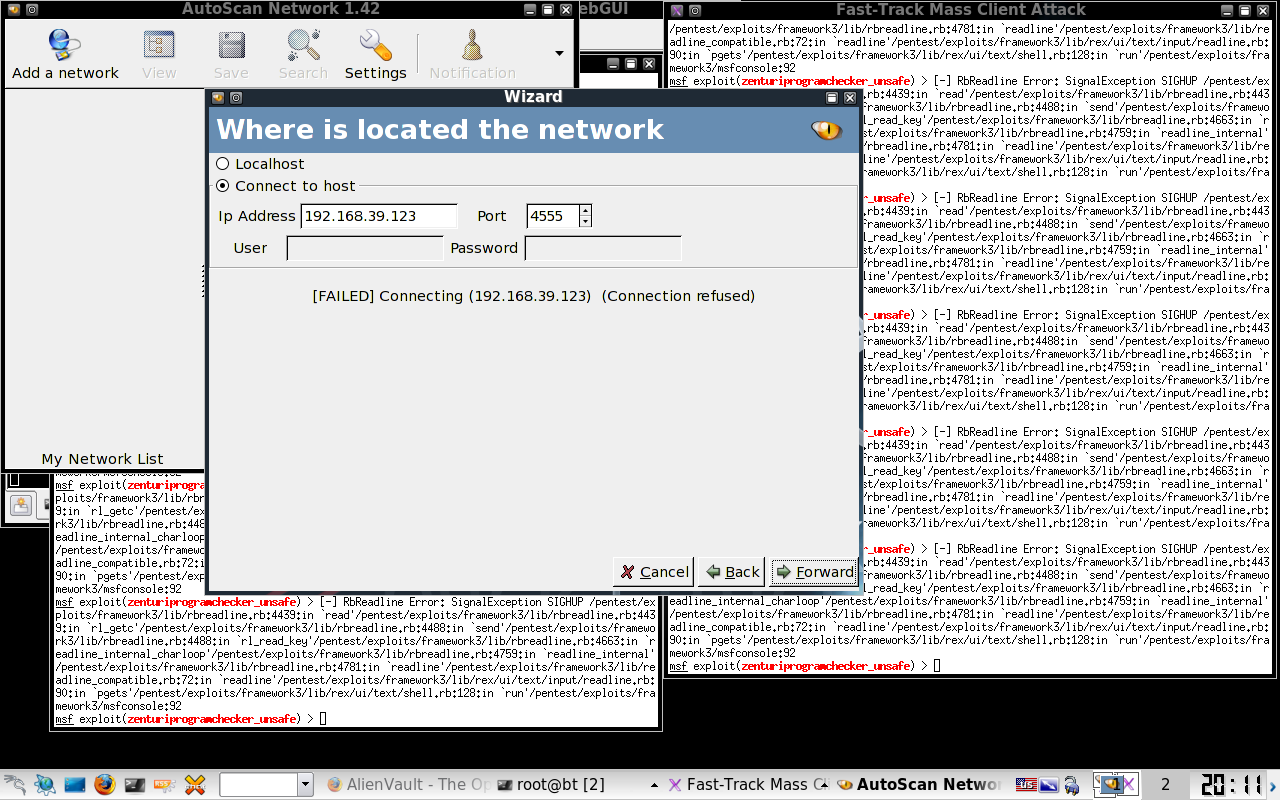1280x800 pixels.
Task: Switch to desktop 2 in pager
Action: [x=1165, y=785]
